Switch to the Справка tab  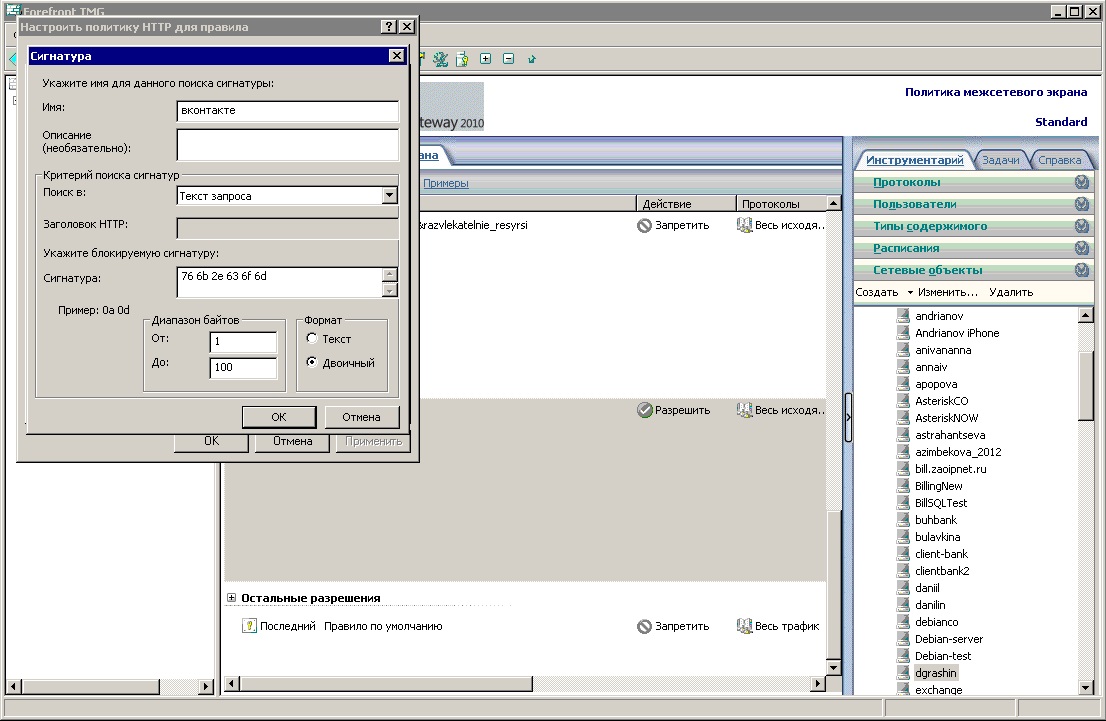tap(1059, 160)
